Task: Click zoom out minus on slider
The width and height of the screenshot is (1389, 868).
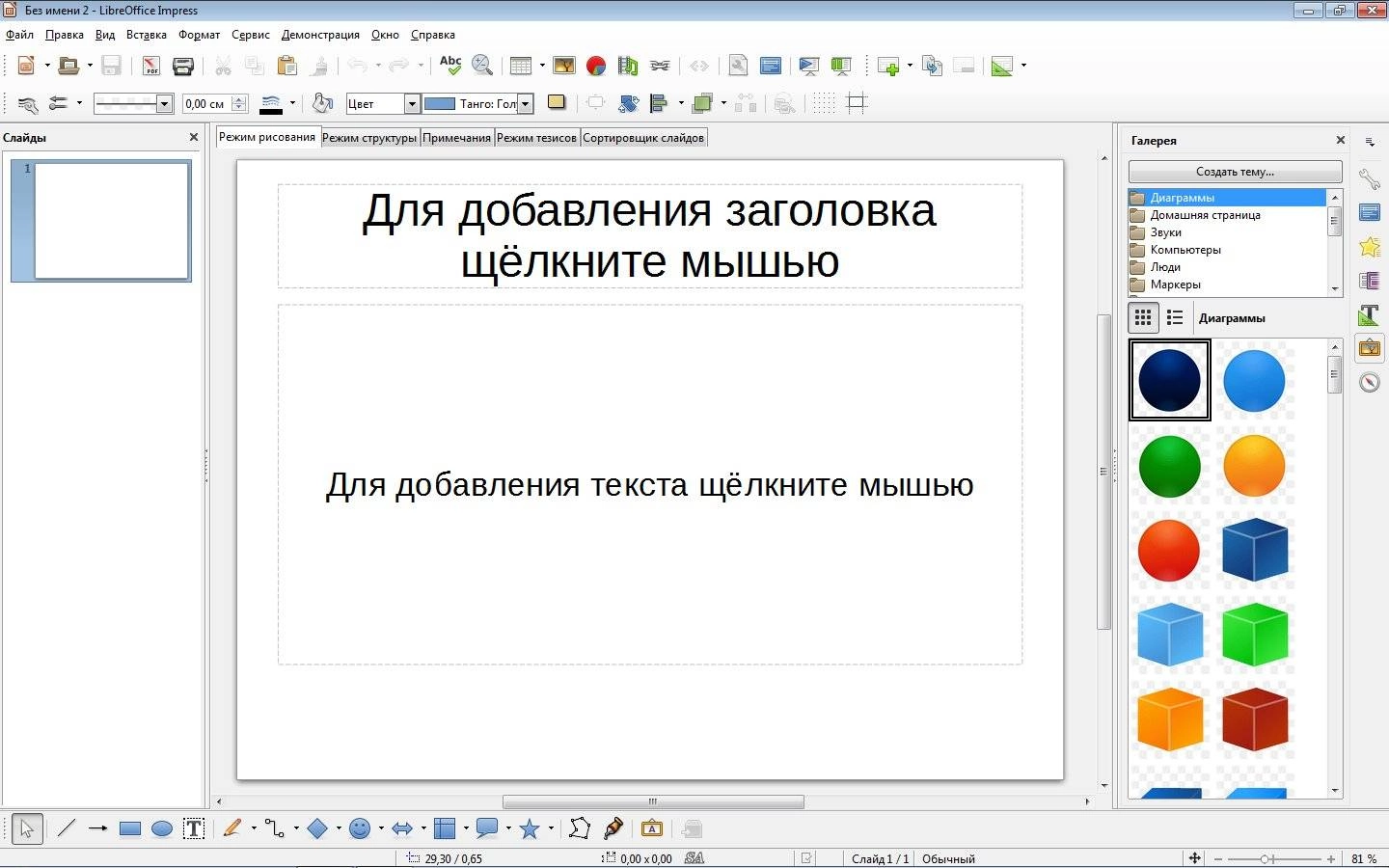Action: [x=1218, y=858]
